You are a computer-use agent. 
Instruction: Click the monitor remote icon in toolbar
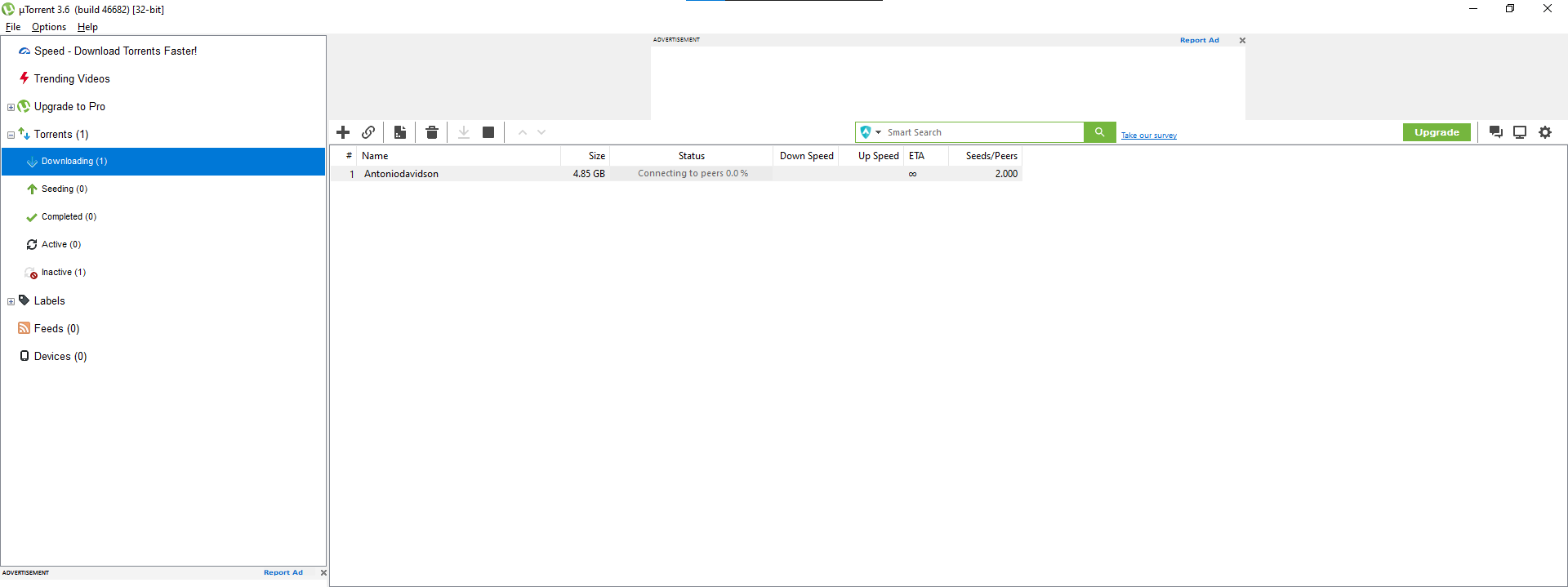click(1520, 132)
